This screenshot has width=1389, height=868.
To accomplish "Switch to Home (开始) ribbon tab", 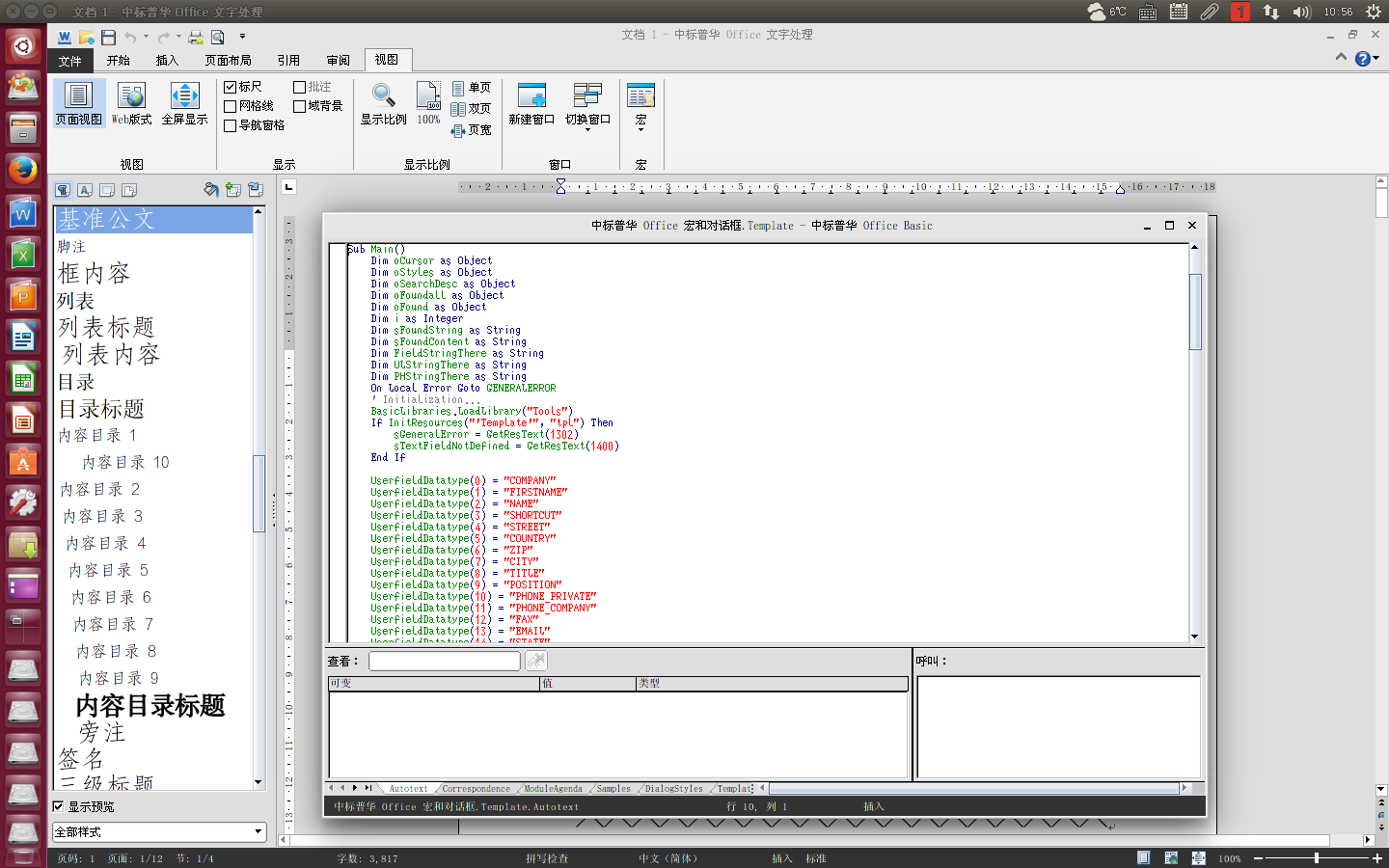I will pyautogui.click(x=119, y=61).
